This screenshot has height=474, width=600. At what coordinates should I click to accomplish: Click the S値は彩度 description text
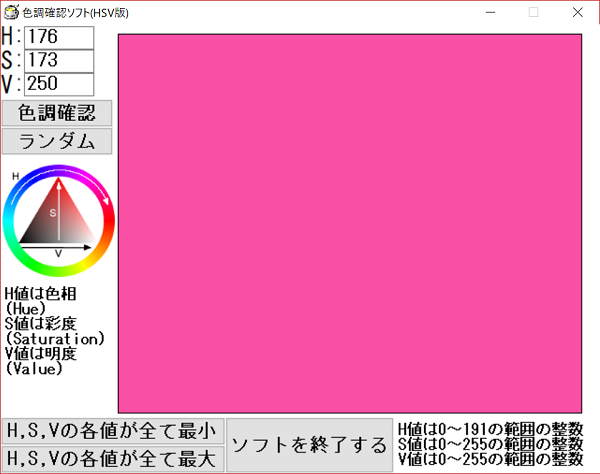tap(41, 324)
